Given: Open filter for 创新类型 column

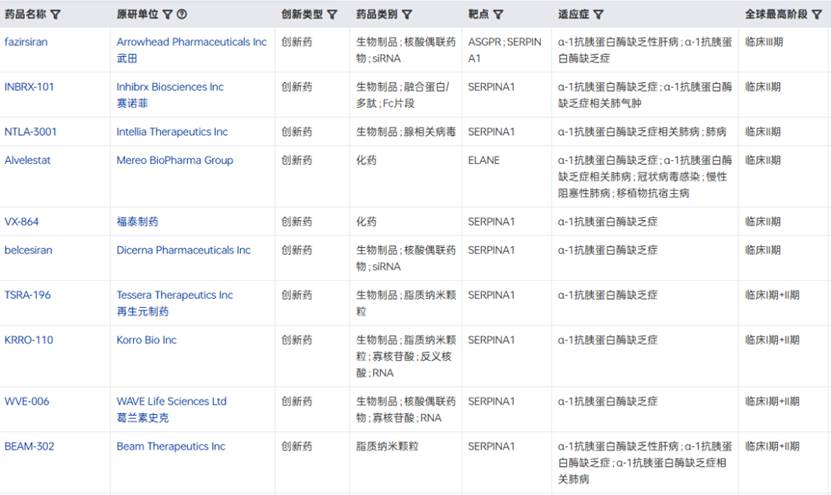Looking at the screenshot, I should tap(332, 15).
